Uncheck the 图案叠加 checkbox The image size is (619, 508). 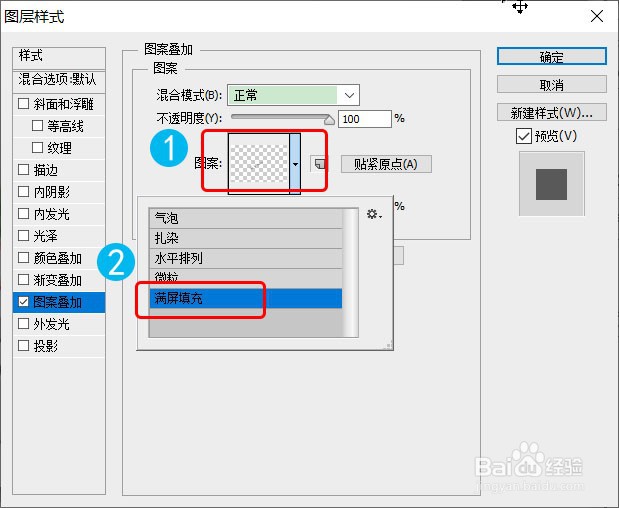click(24, 302)
